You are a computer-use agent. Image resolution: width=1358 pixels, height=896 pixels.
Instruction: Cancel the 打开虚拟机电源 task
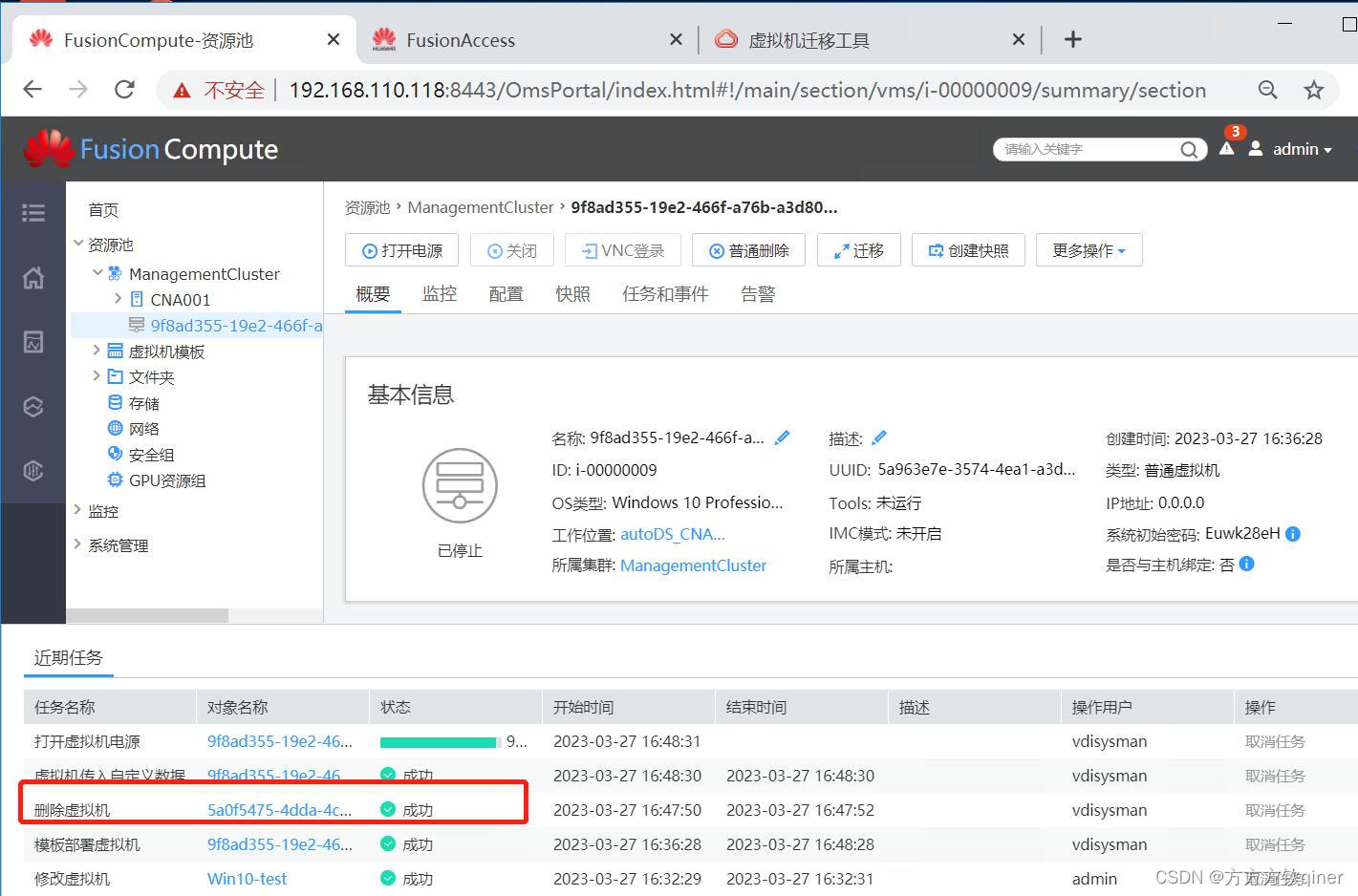tap(1275, 741)
